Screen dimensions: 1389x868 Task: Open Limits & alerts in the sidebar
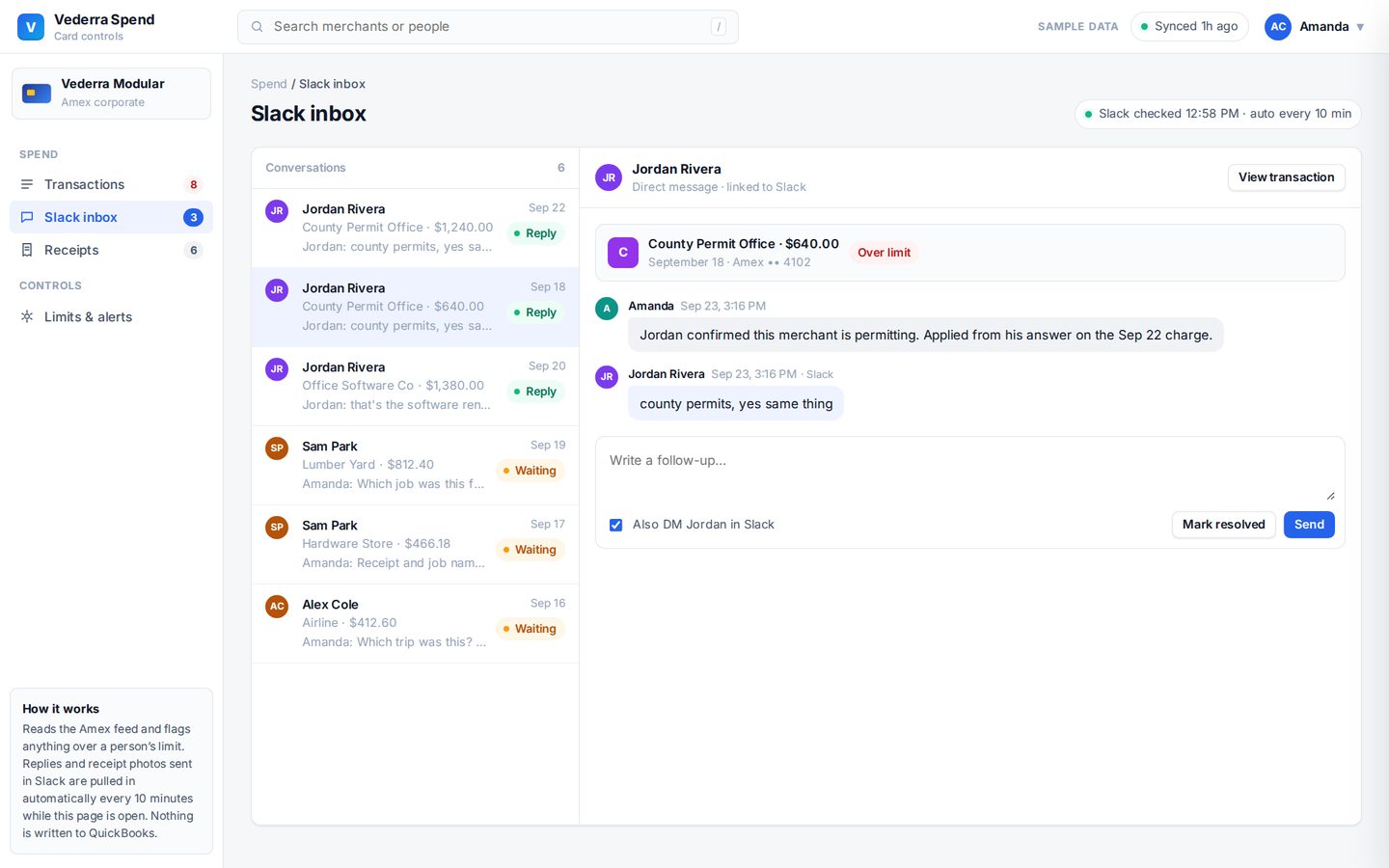point(111,316)
